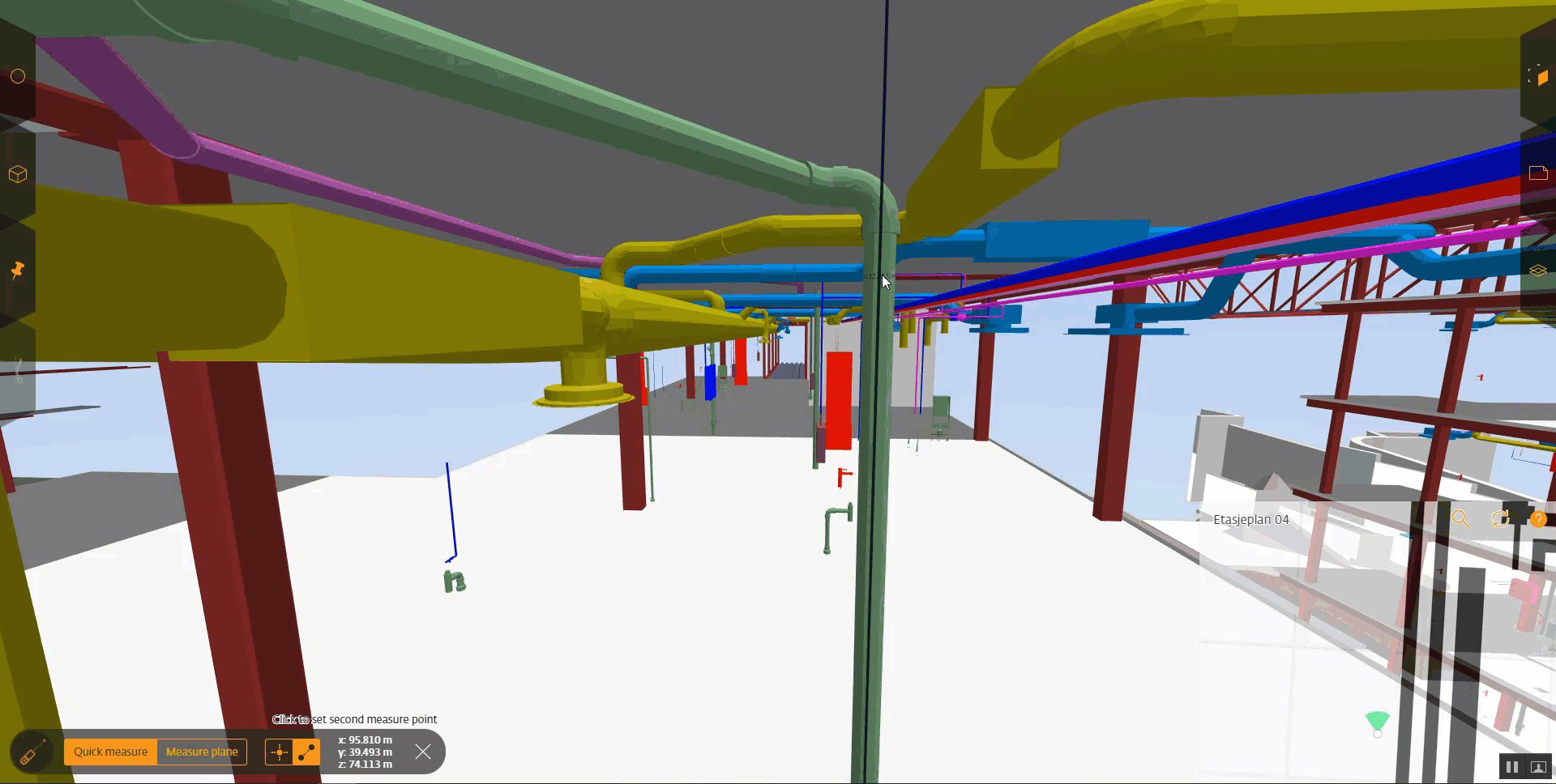This screenshot has width=1556, height=784.
Task: Open the stacked layers panel icon
Action: [x=1537, y=271]
